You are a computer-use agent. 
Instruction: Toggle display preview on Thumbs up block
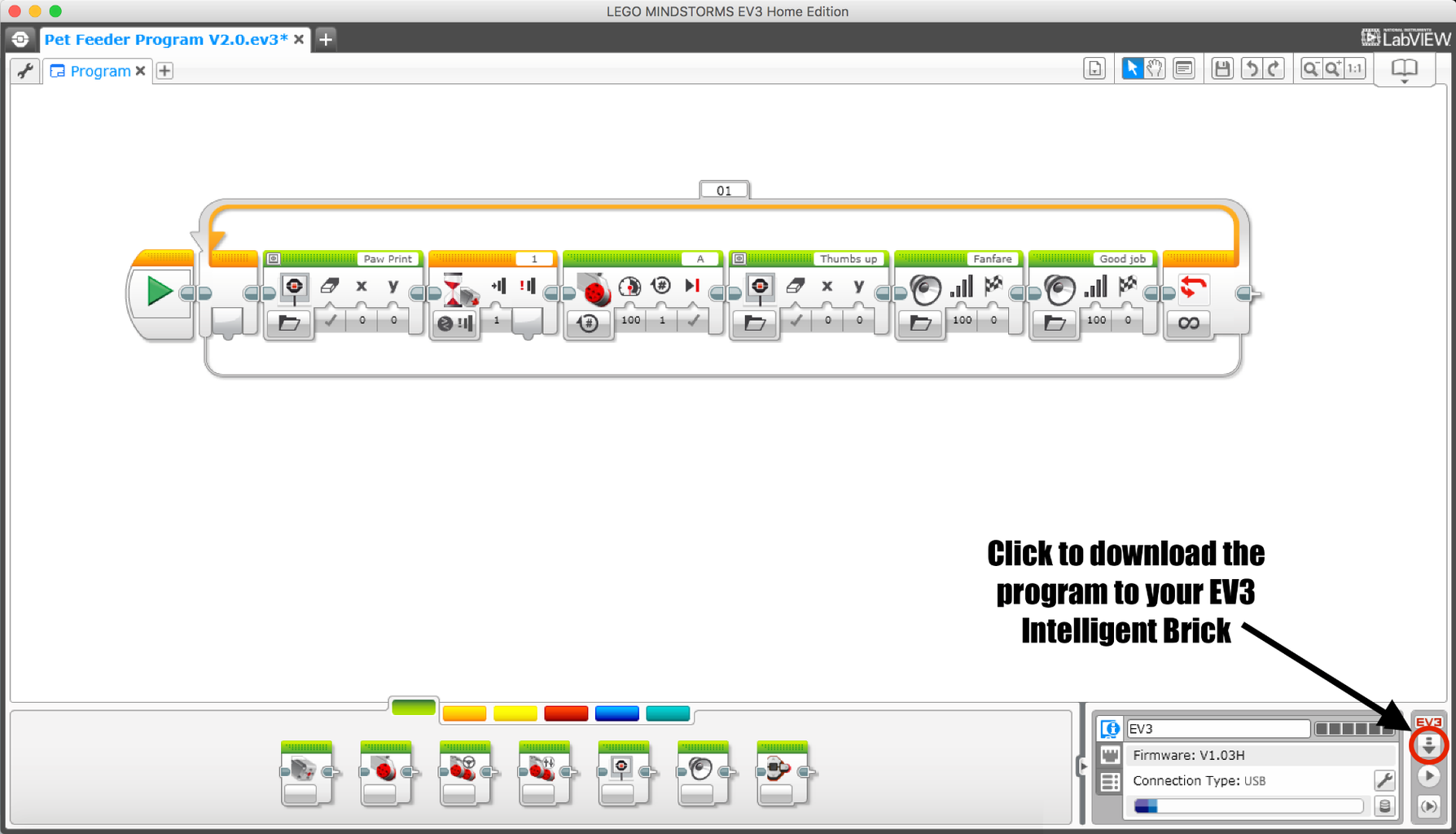(x=739, y=259)
